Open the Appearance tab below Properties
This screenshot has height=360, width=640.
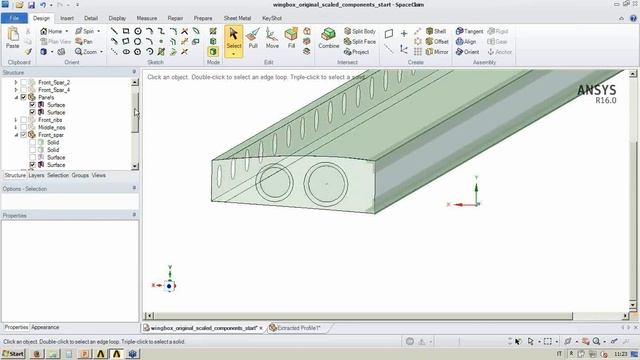[45, 327]
